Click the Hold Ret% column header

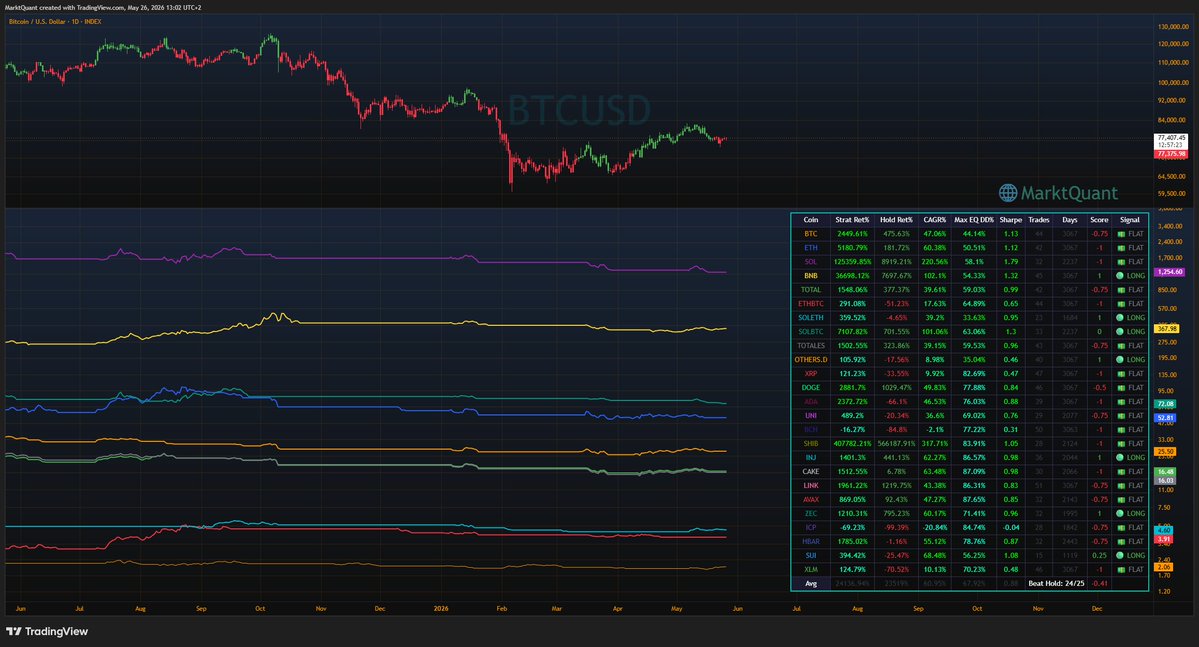pos(896,220)
